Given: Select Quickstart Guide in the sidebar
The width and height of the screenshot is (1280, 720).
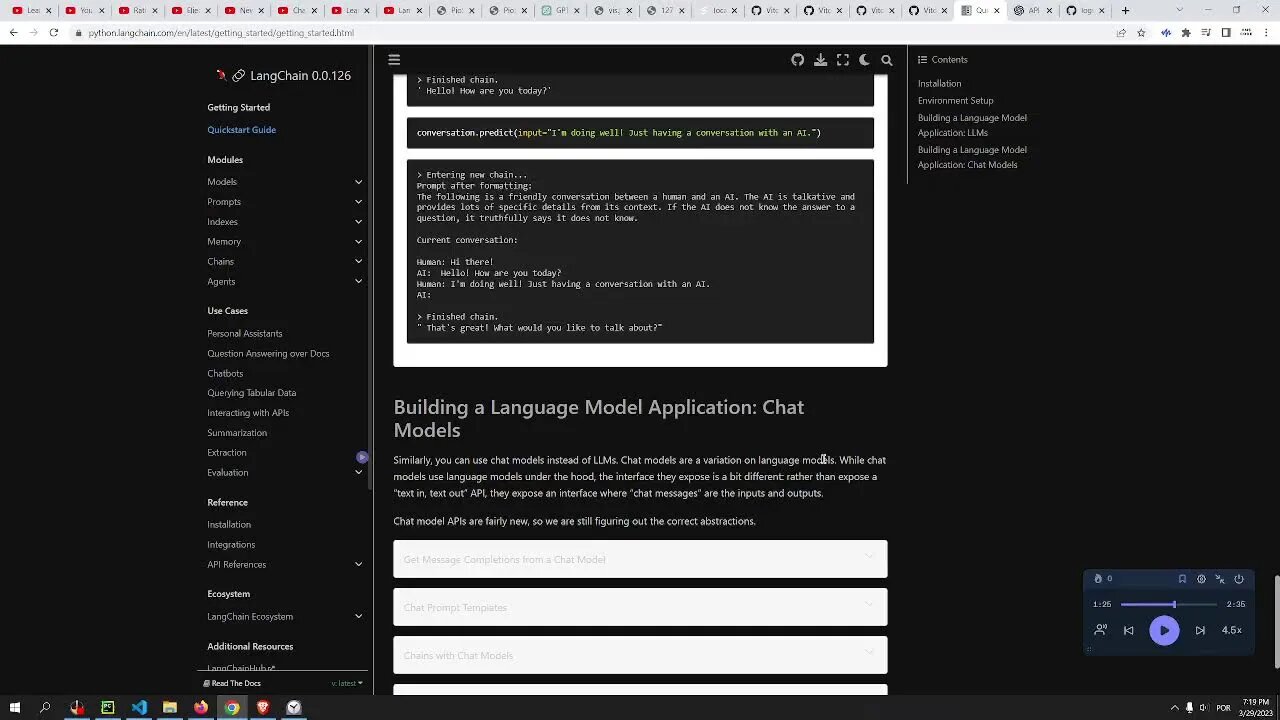Looking at the screenshot, I should coord(241,129).
